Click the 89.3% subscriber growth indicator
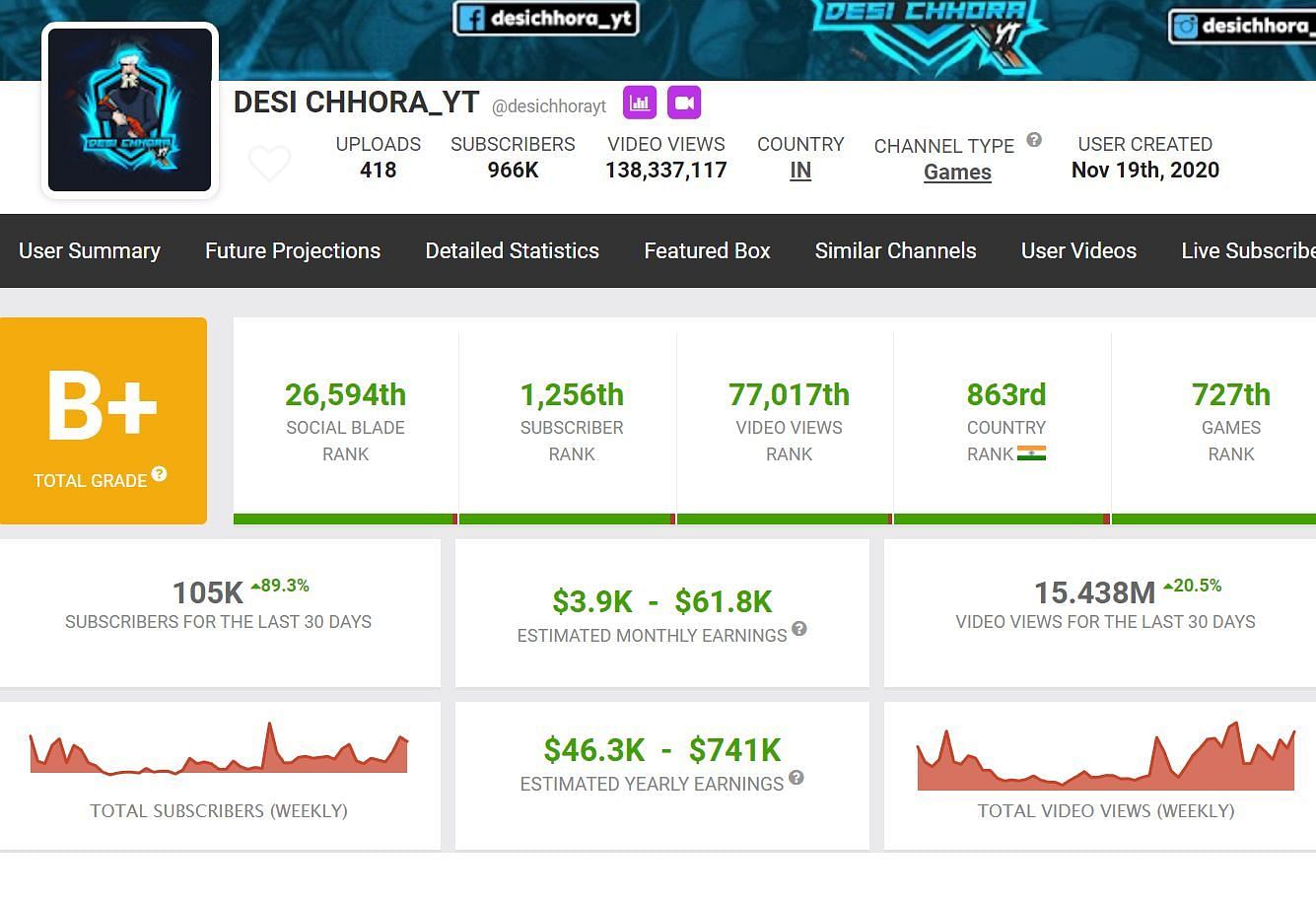The height and width of the screenshot is (901, 1316). (280, 586)
